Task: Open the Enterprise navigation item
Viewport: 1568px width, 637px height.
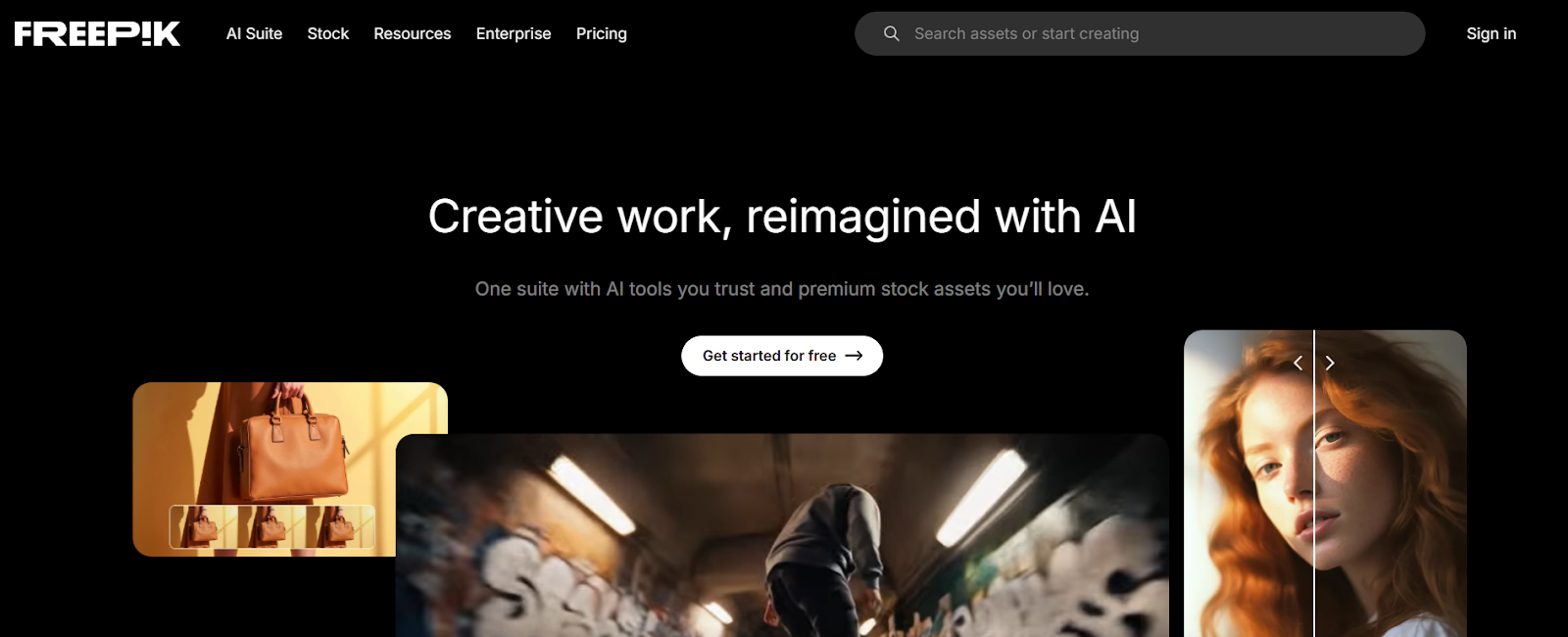Action: click(514, 33)
